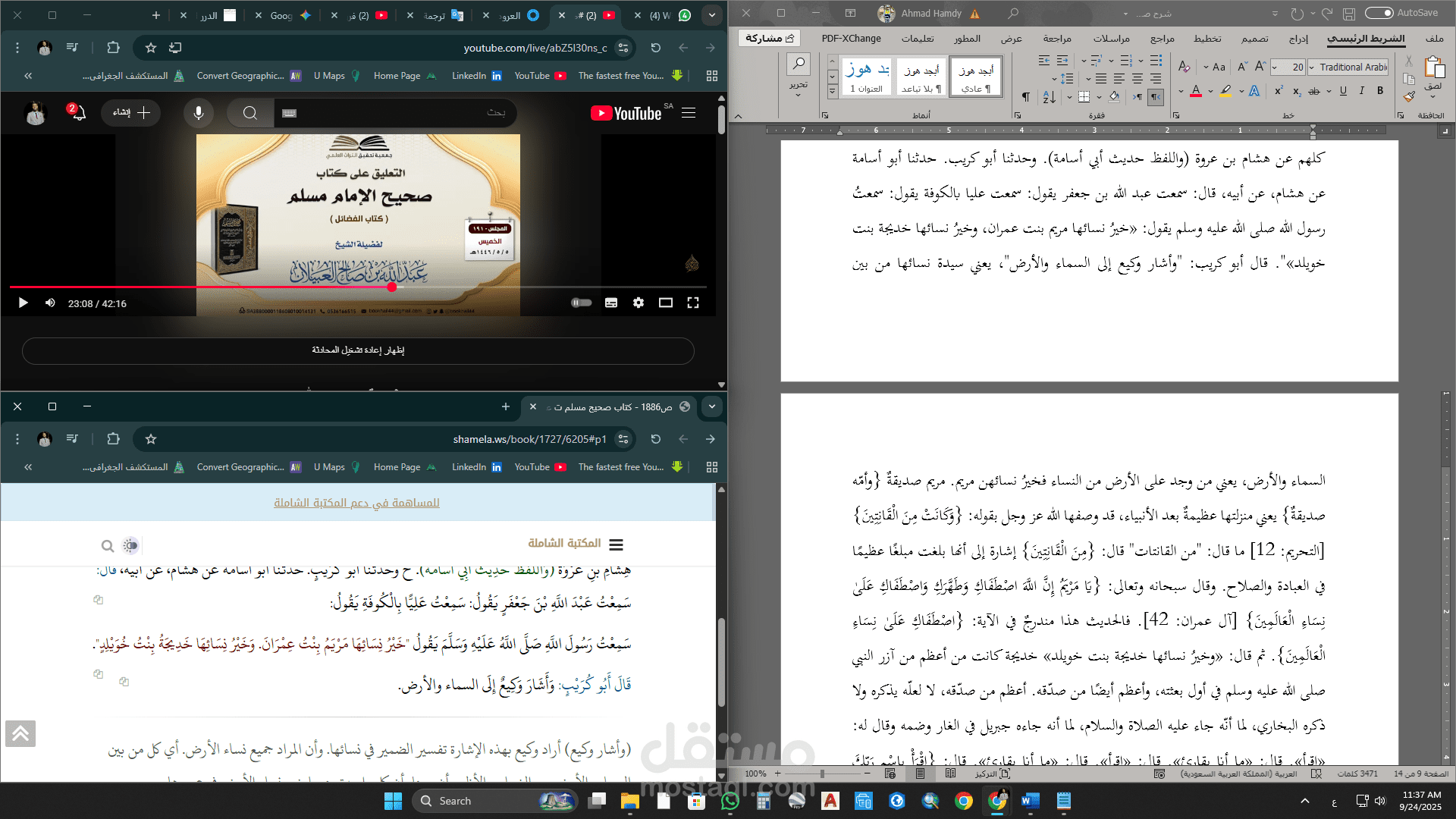
Task: Click the Word Find magnifier in editing group
Action: pyautogui.click(x=799, y=64)
